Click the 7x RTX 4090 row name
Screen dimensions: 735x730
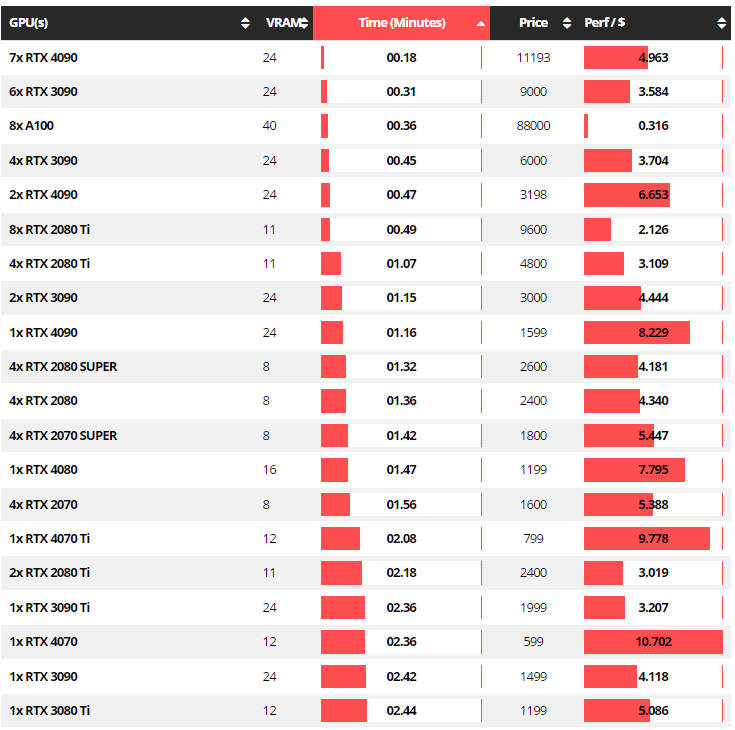click(43, 58)
